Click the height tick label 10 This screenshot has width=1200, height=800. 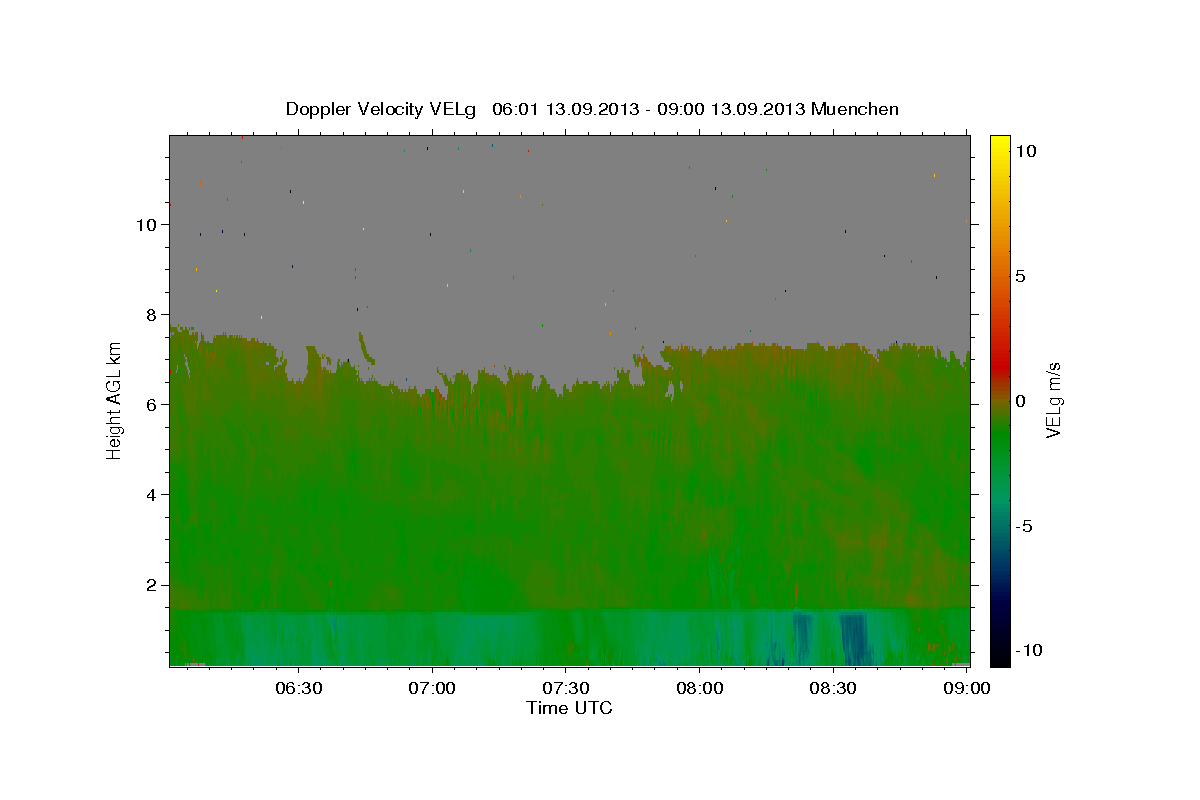(147, 225)
